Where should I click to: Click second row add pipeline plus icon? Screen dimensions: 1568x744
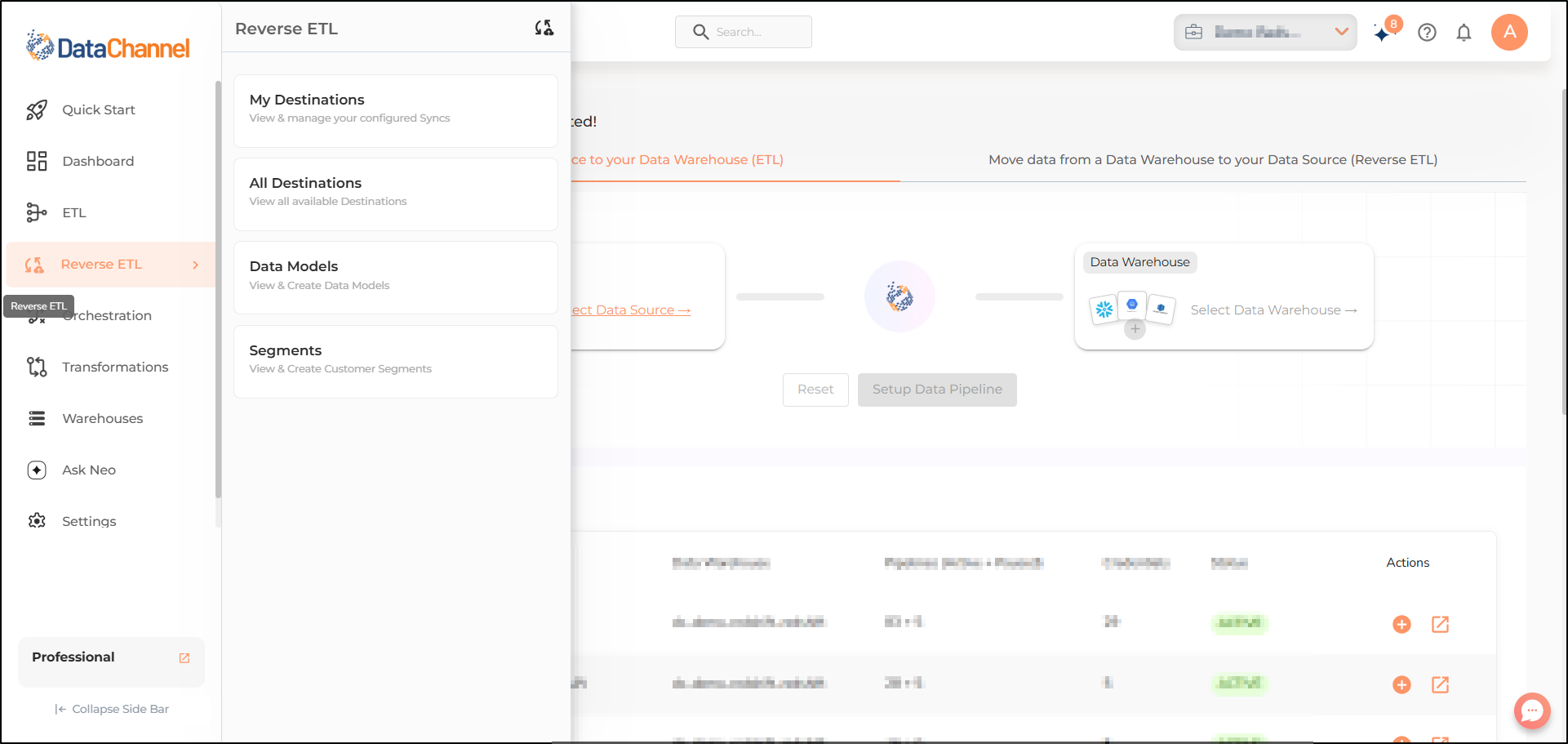(1401, 684)
